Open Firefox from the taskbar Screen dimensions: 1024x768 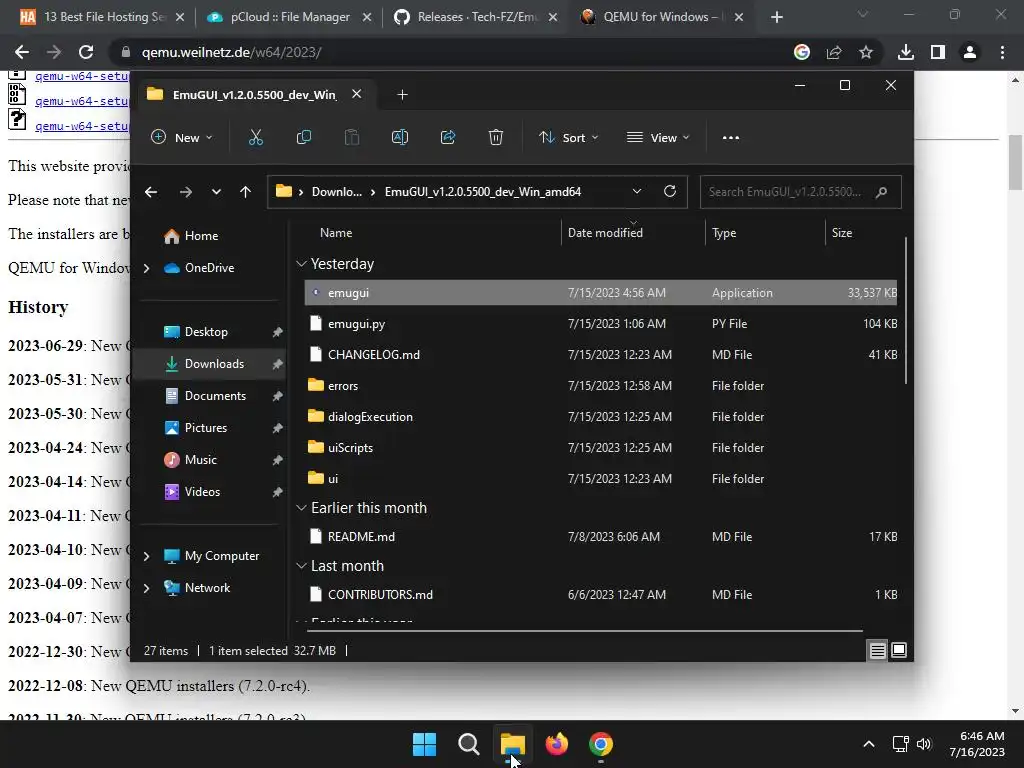pyautogui.click(x=557, y=744)
